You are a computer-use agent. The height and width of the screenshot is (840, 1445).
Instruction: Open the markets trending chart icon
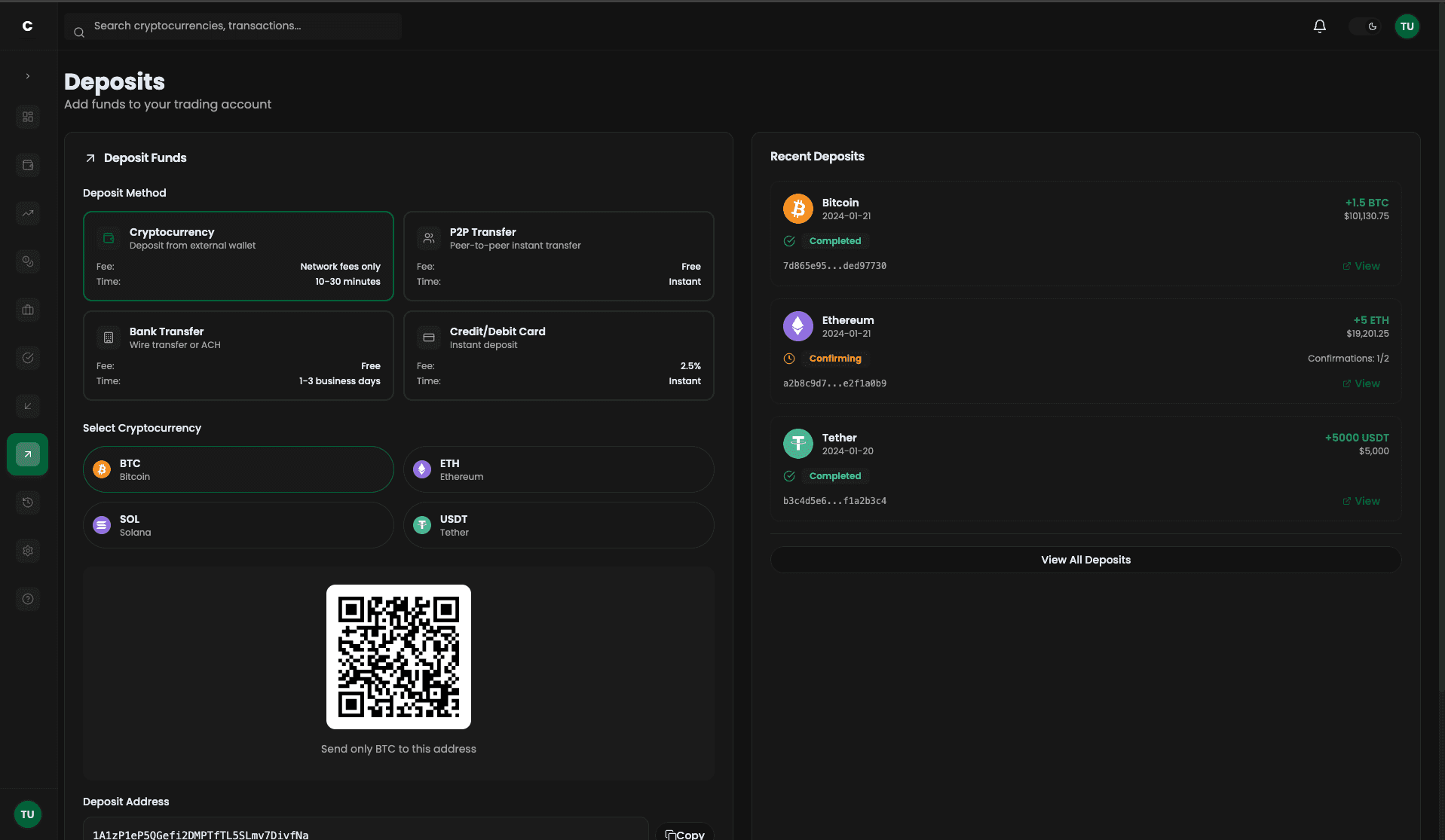[27, 213]
